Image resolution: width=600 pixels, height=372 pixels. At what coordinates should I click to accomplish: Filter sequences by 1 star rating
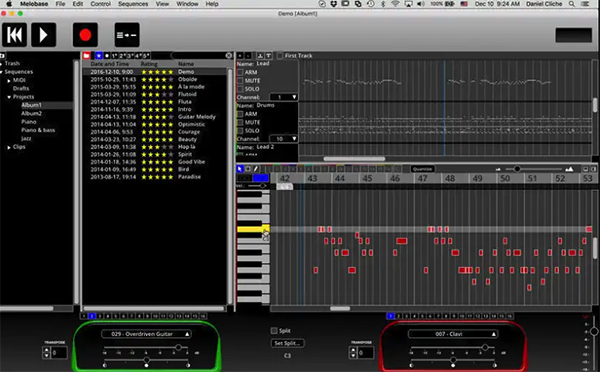(x=114, y=55)
